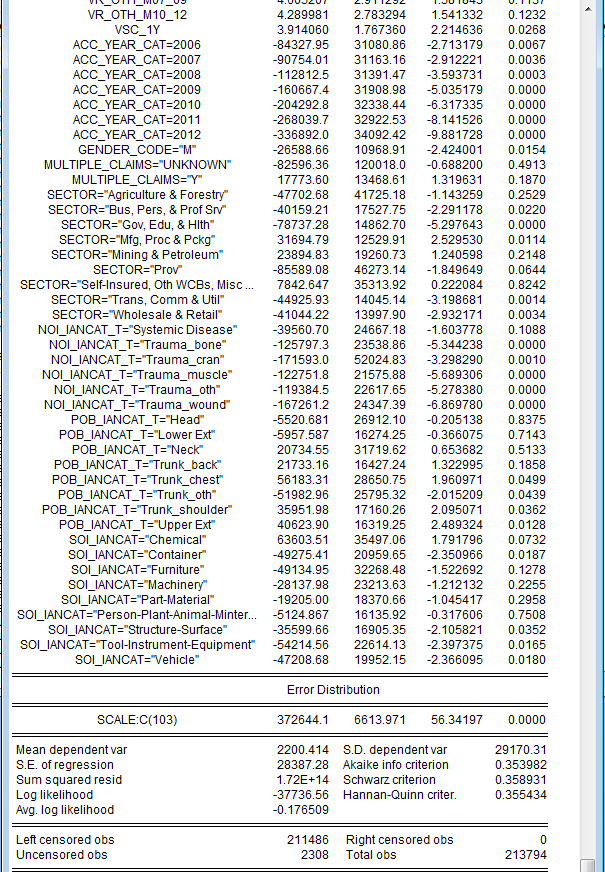
Task: Click the MULTIPLE_CLAIMS="UNKNOWN" label
Action: (x=137, y=165)
